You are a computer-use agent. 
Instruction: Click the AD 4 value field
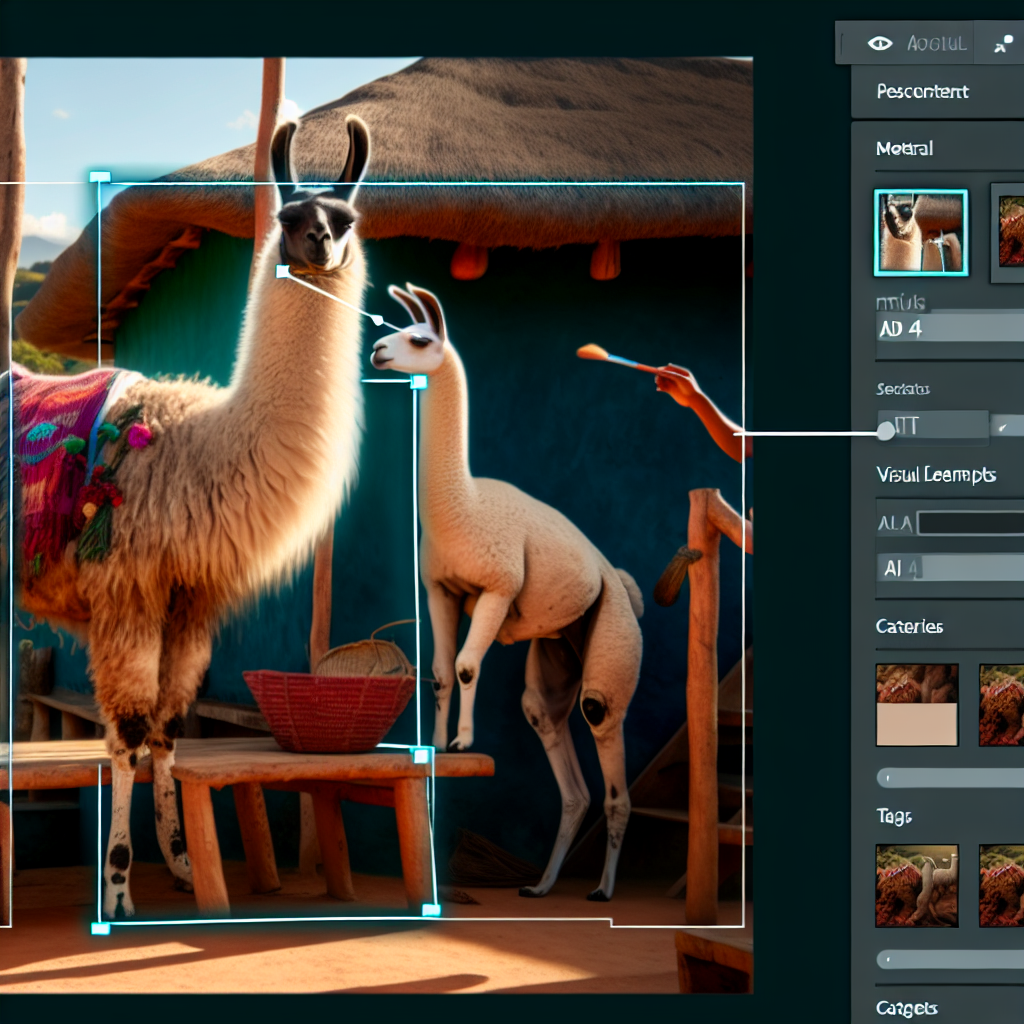[950, 328]
